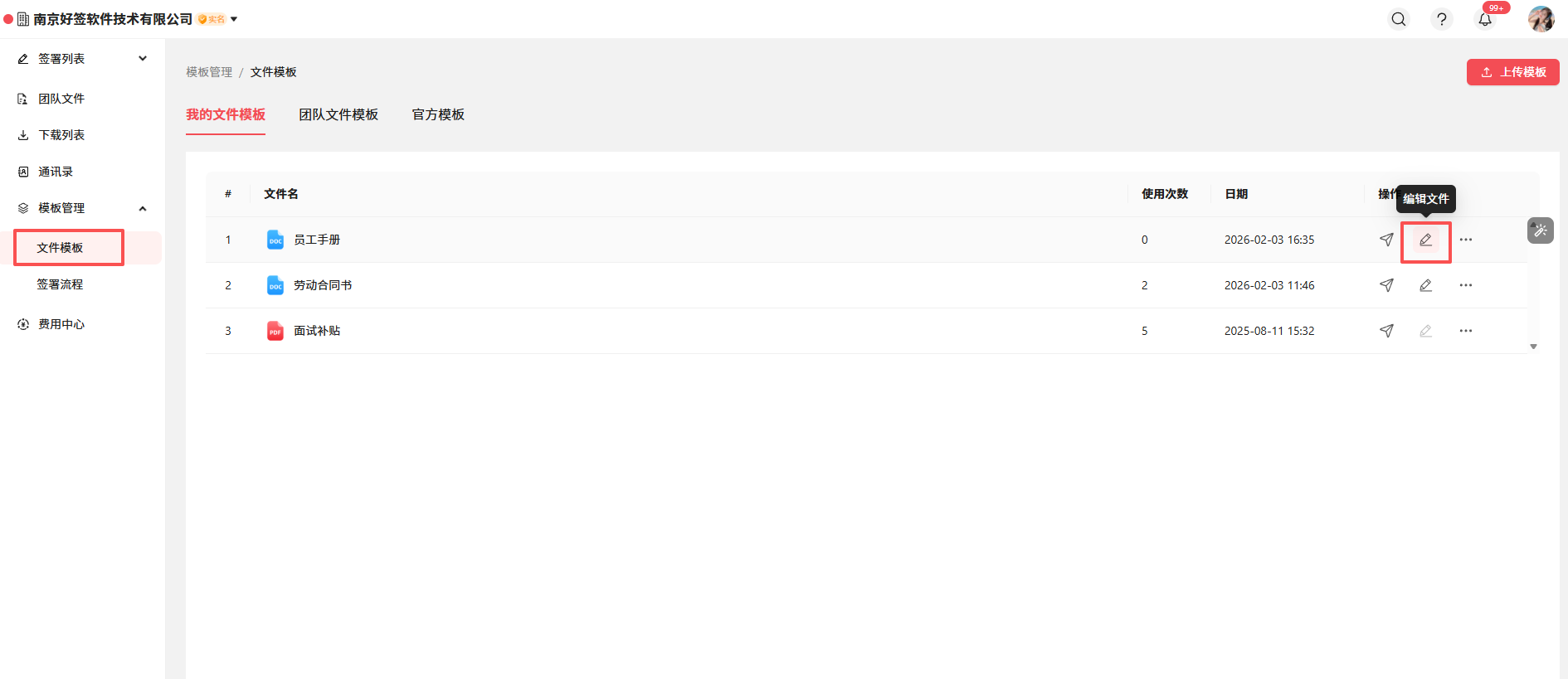The height and width of the screenshot is (679, 1568).
Task: Click the send icon for 员工手册
Action: click(1386, 240)
